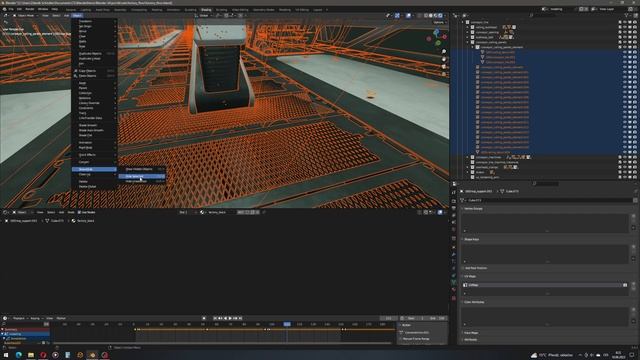The height and width of the screenshot is (360, 640).
Task: Click the blue current-frame marker on the timeline
Action: [287, 324]
